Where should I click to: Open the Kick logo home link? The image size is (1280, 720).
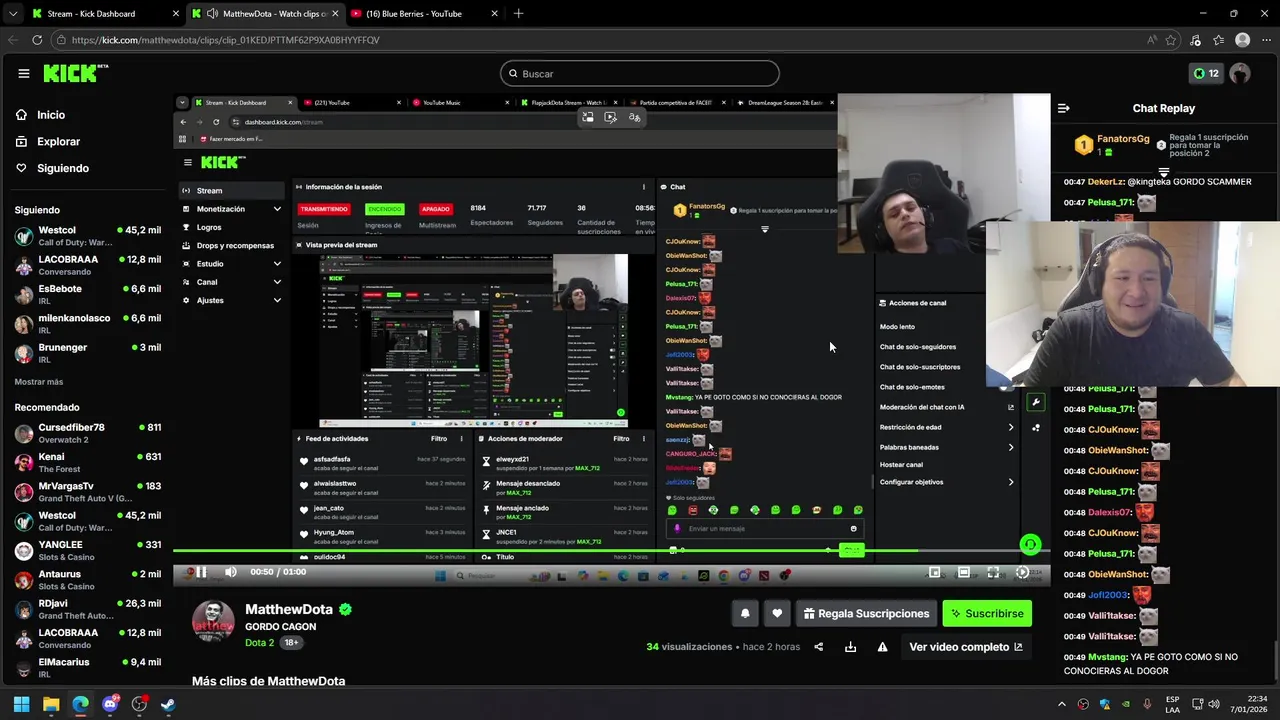(75, 73)
